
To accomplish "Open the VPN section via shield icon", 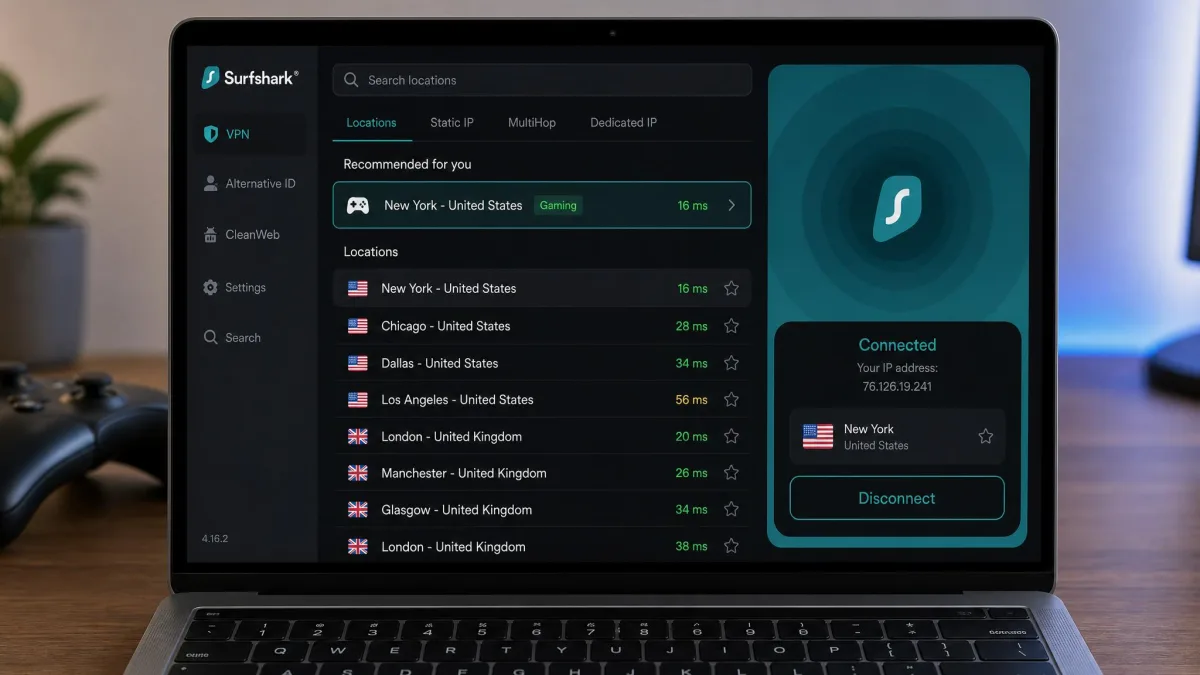I will (x=210, y=134).
